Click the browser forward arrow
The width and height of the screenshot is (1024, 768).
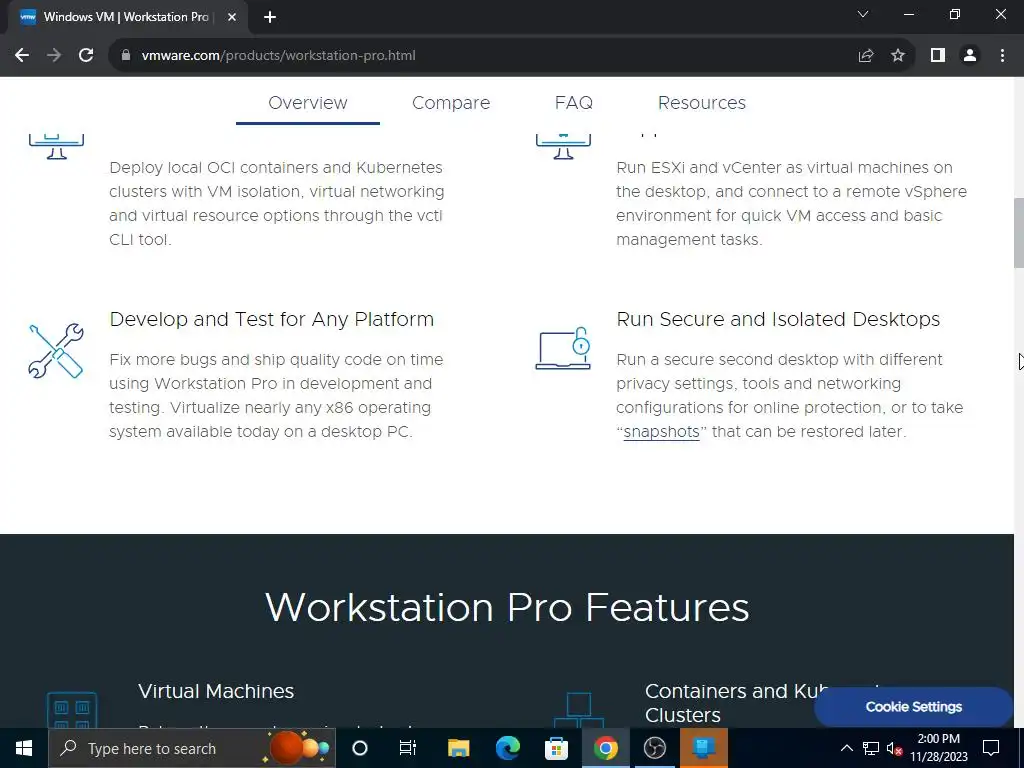click(54, 56)
